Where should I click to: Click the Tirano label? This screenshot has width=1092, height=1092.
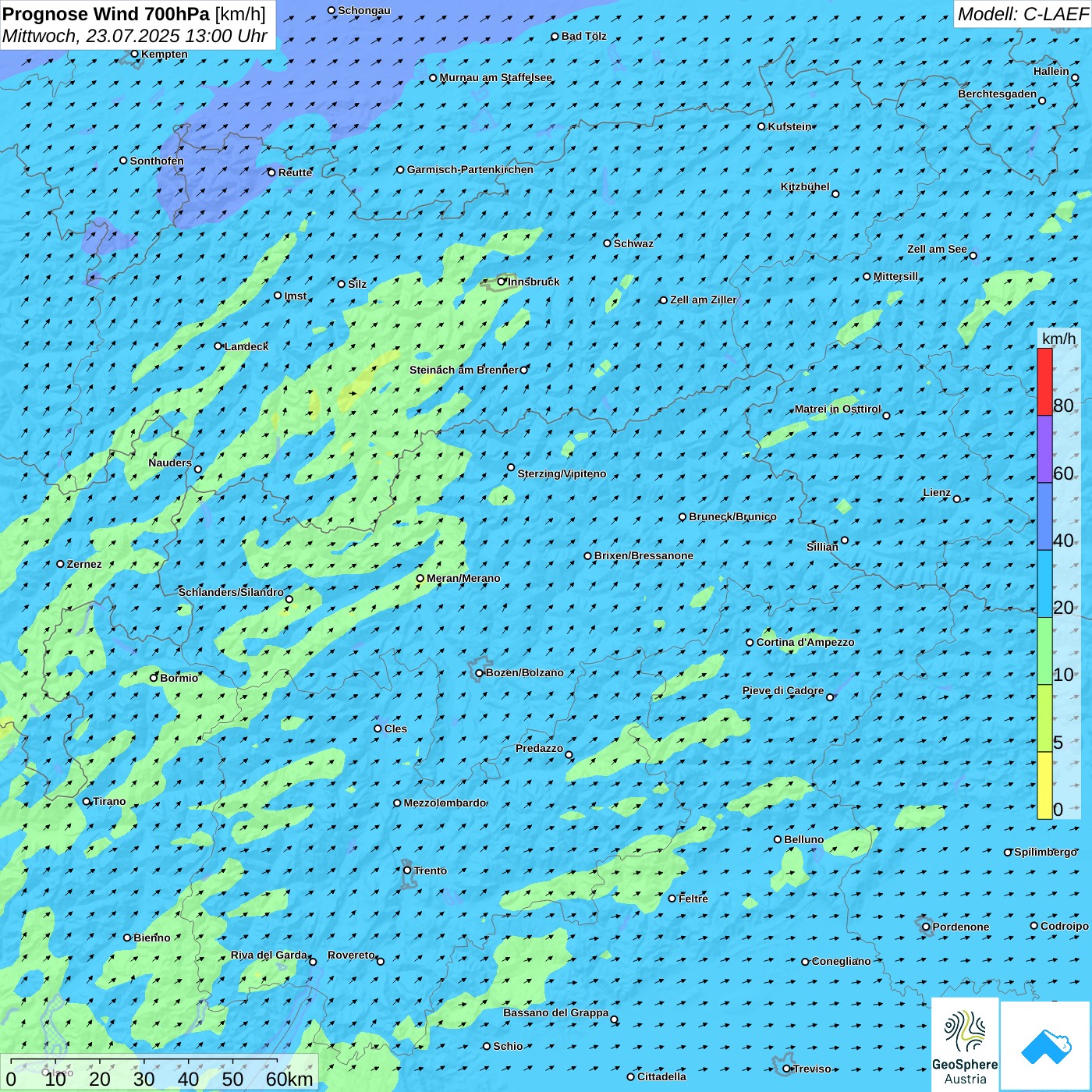109,801
